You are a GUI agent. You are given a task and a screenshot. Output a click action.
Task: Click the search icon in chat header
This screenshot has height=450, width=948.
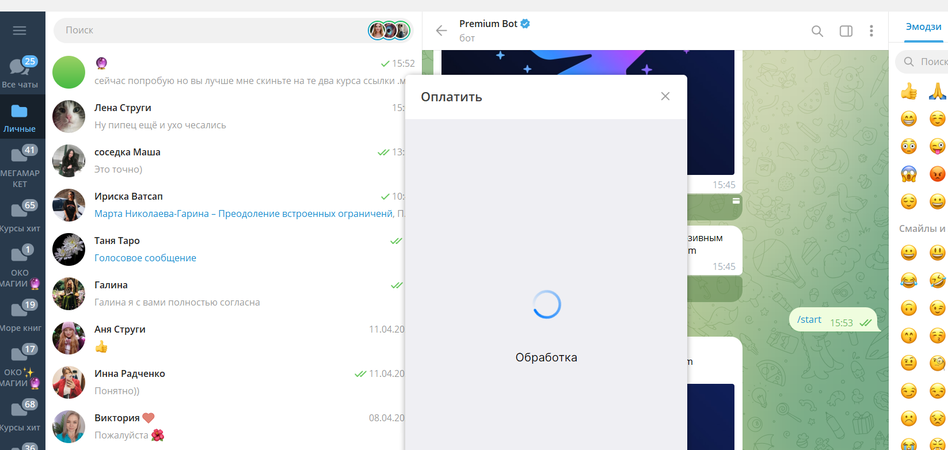point(817,31)
